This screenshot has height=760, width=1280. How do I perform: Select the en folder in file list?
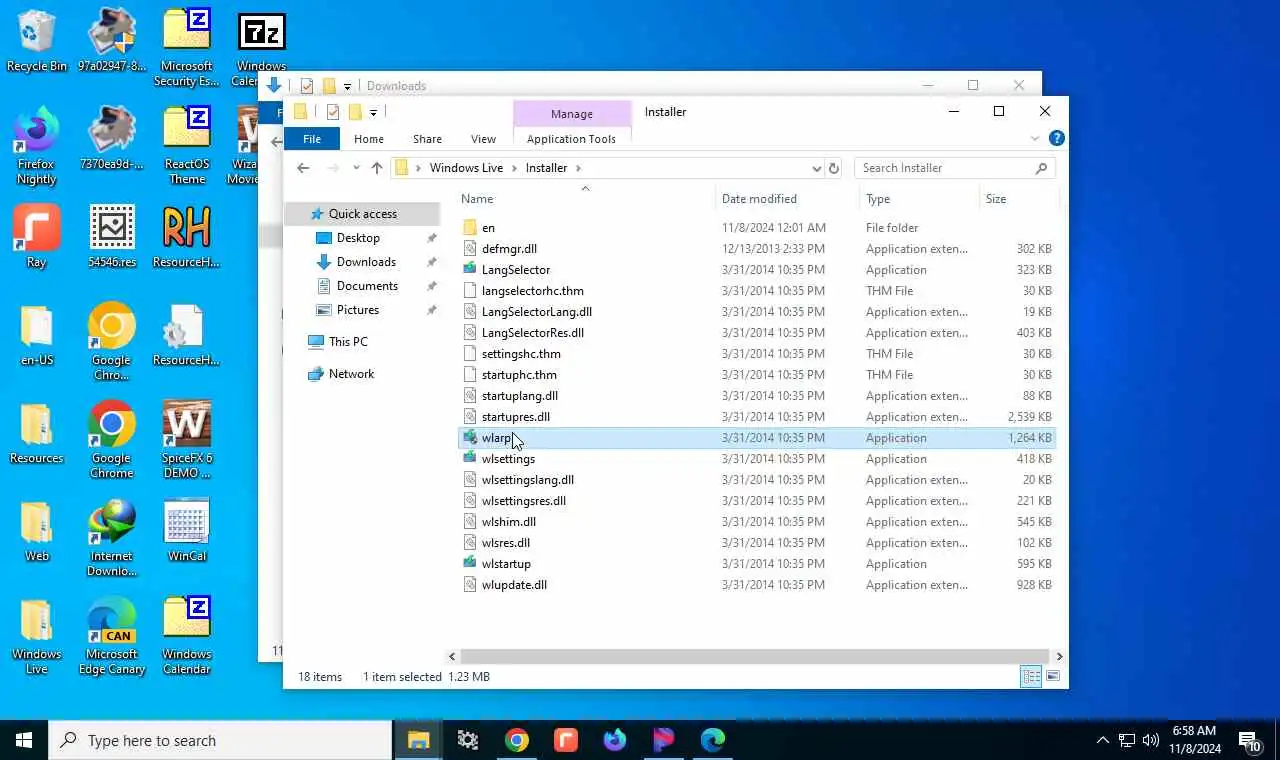[757, 228]
